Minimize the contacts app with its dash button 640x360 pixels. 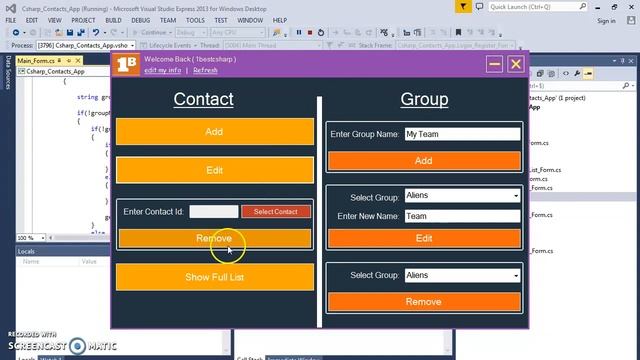pyautogui.click(x=494, y=64)
